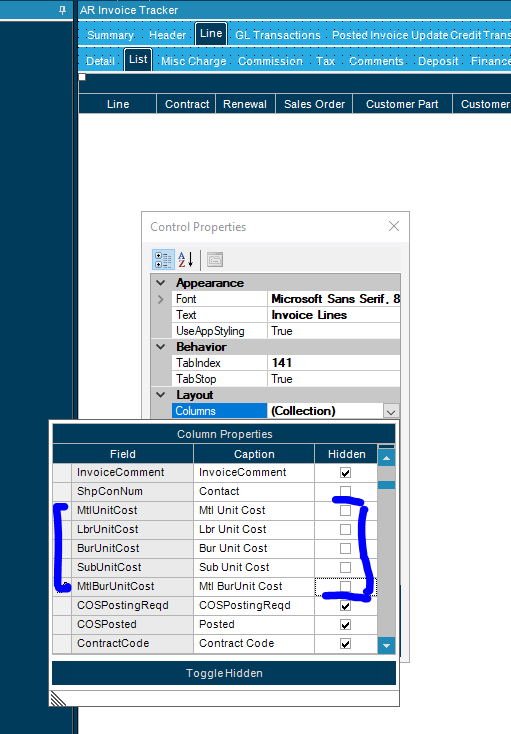The image size is (511, 734).
Task: Click the scroll down arrow in Column Properties
Action: 386,646
